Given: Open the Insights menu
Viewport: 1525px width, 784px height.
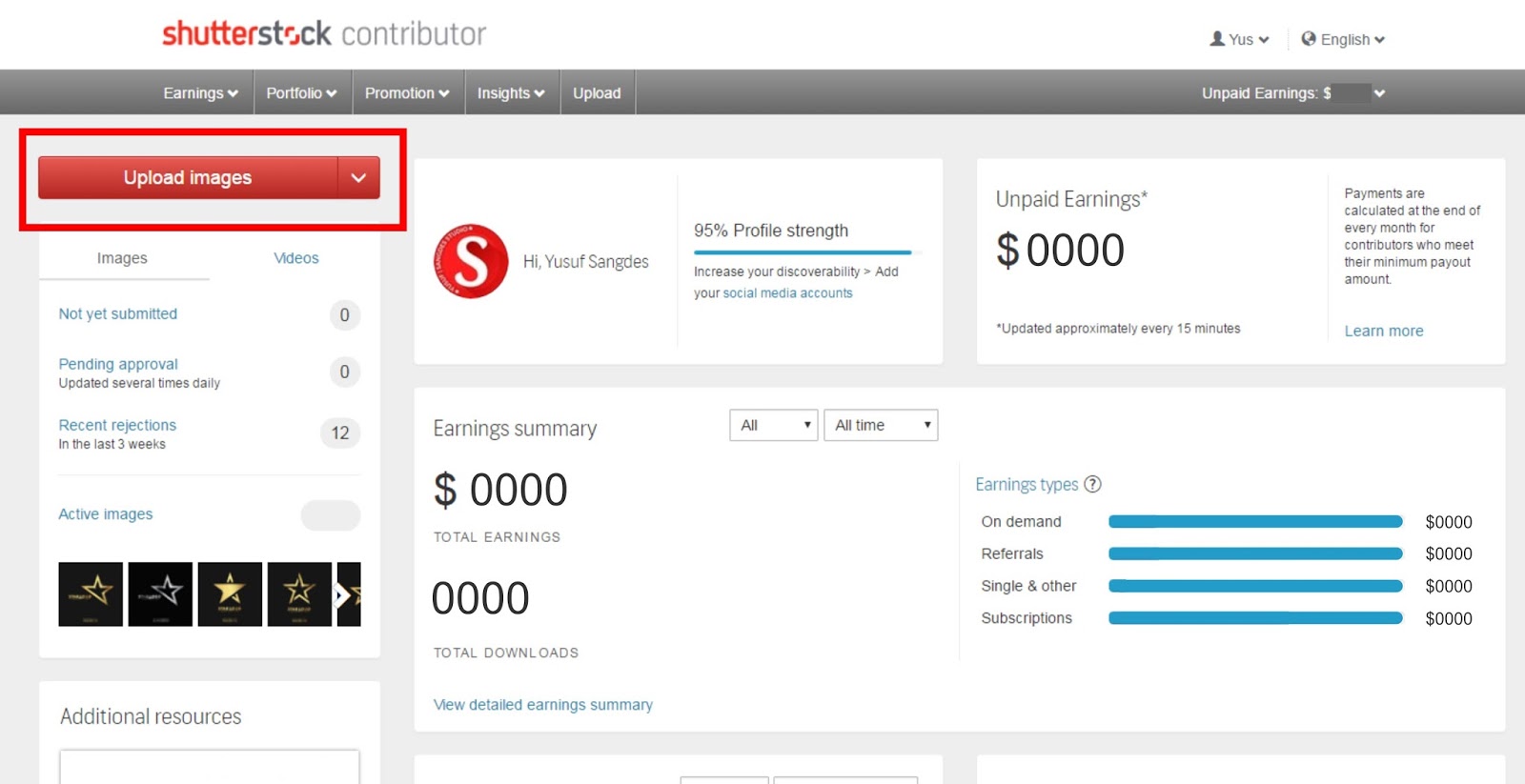Looking at the screenshot, I should [x=511, y=93].
